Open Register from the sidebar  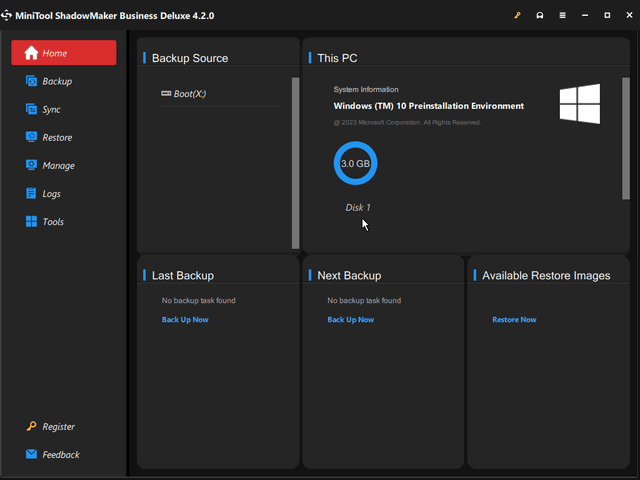click(58, 426)
